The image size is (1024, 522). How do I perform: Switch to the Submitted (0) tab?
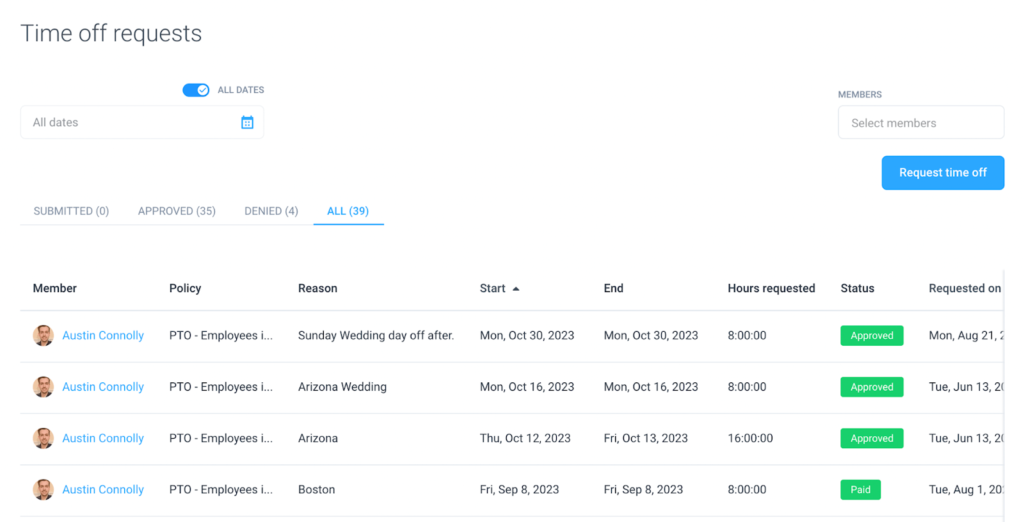coord(71,211)
